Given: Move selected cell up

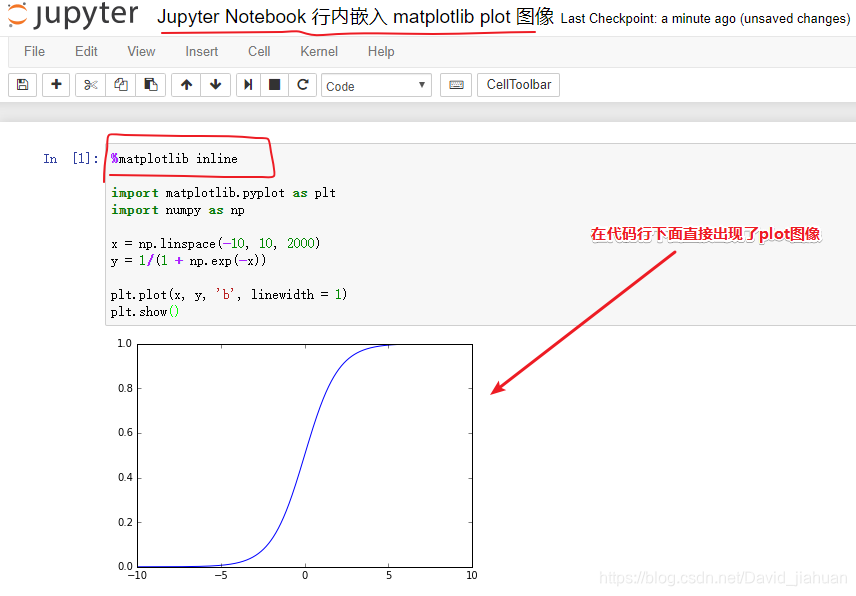Looking at the screenshot, I should (185, 85).
